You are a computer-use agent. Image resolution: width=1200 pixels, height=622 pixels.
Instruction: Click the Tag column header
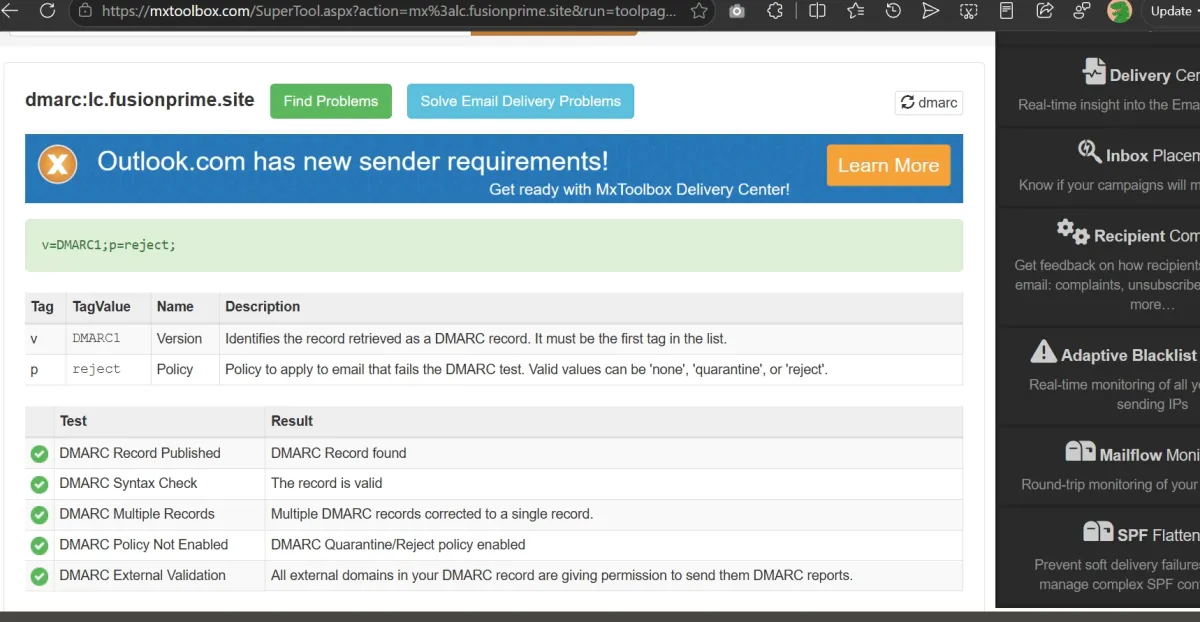coord(43,307)
